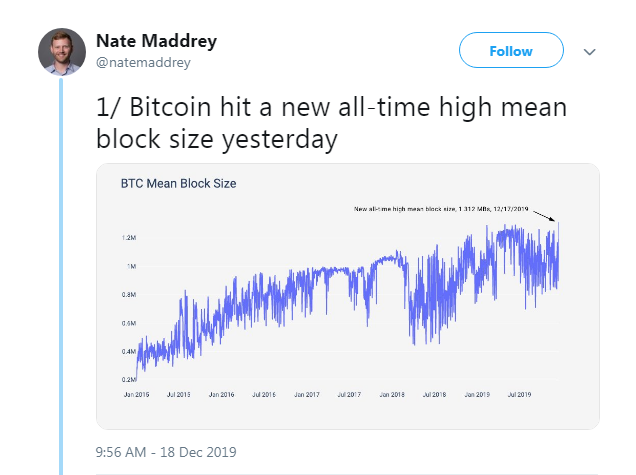Click the Jul 2016 x-axis label
Viewport: 636px width, 475px height.
(263, 394)
